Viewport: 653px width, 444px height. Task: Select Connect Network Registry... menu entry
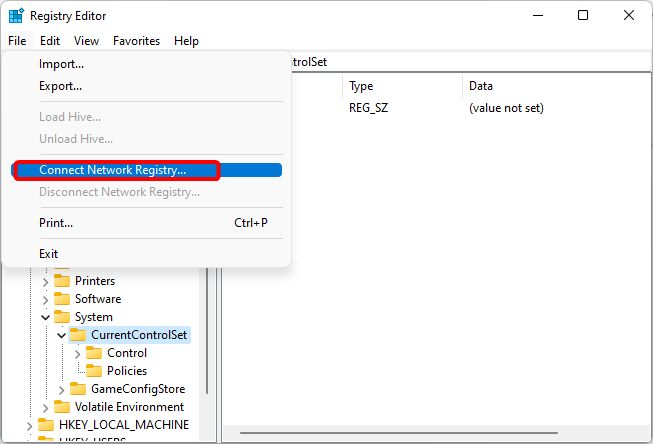coord(147,170)
